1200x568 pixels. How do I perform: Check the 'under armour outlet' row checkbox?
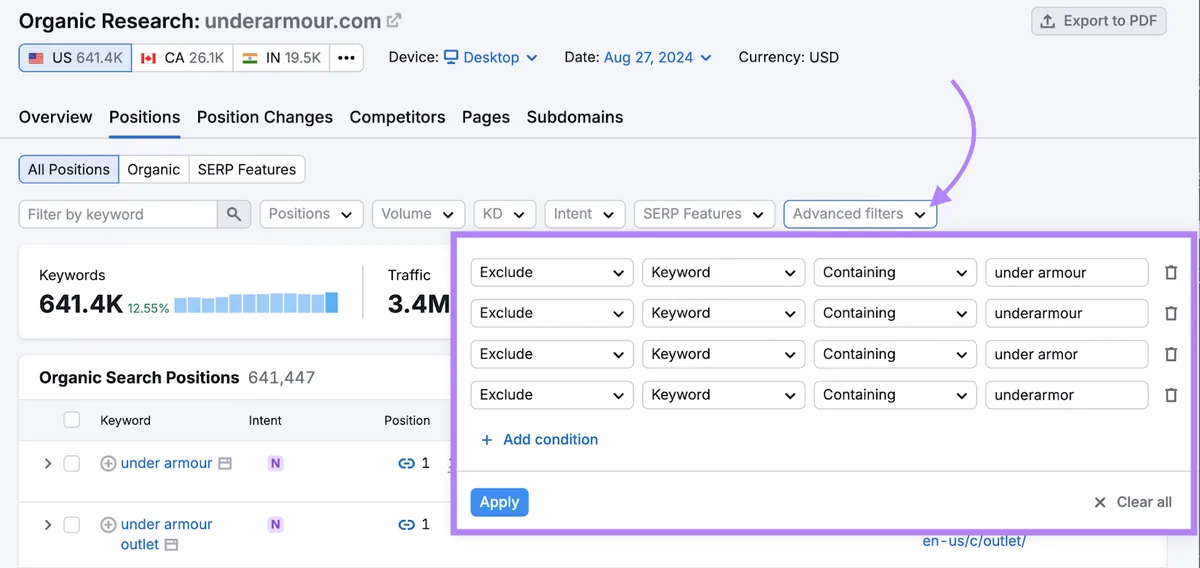tap(71, 524)
